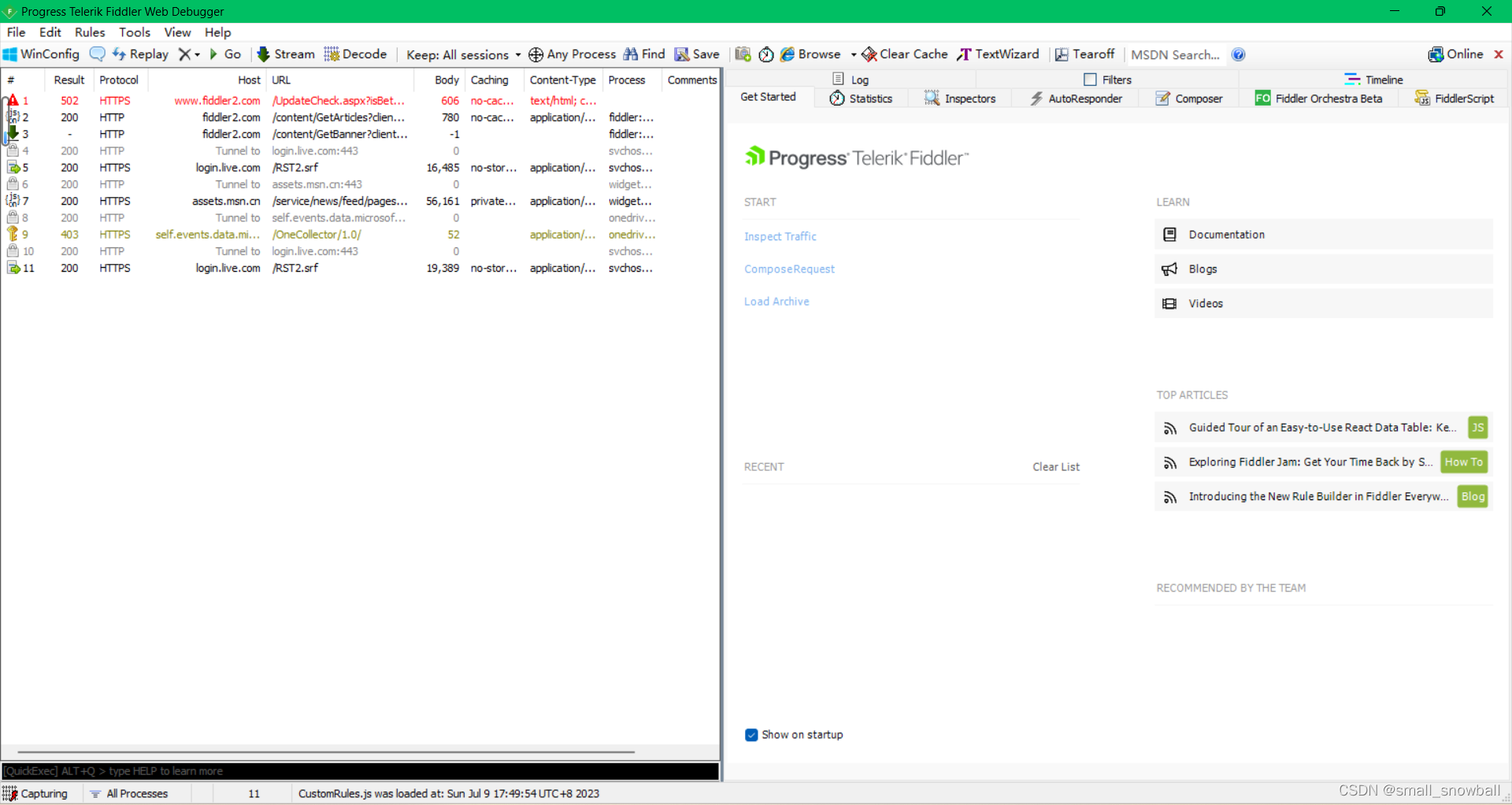Open the Videos learn item
This screenshot has height=805, width=1512.
click(1323, 303)
